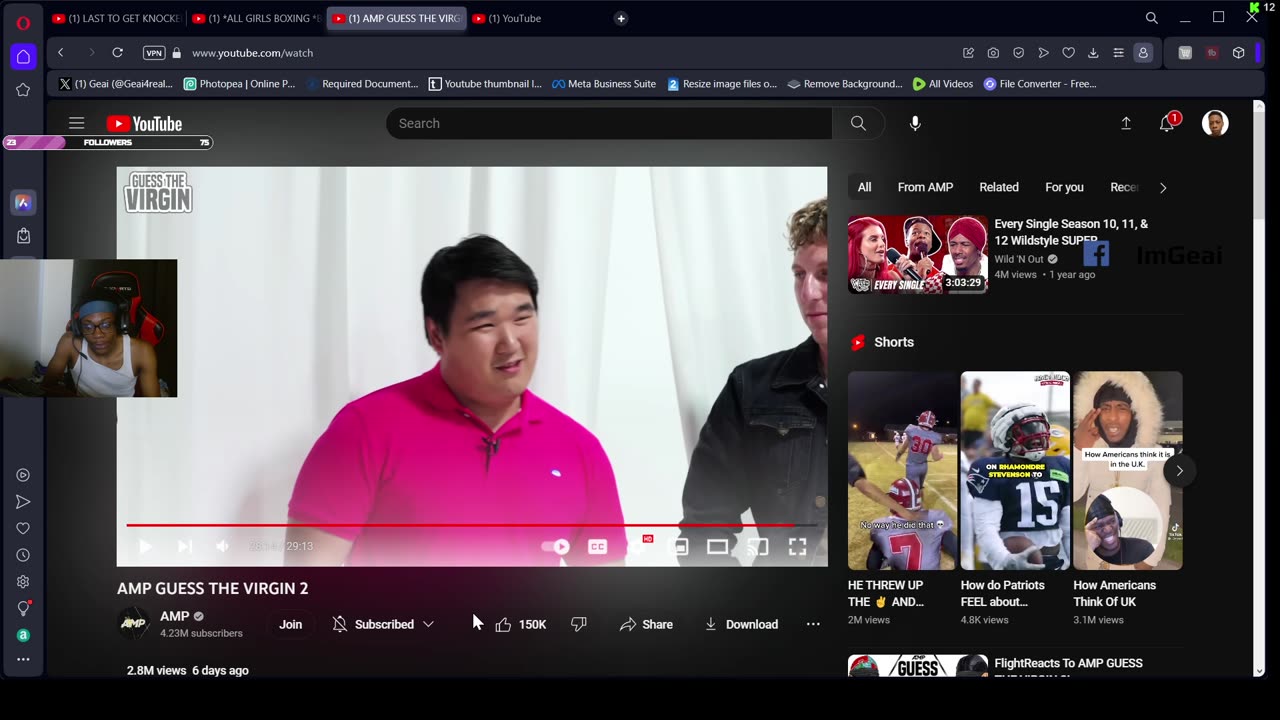Expand the Subscribed notification dropdown
The width and height of the screenshot is (1280, 720).
point(428,624)
